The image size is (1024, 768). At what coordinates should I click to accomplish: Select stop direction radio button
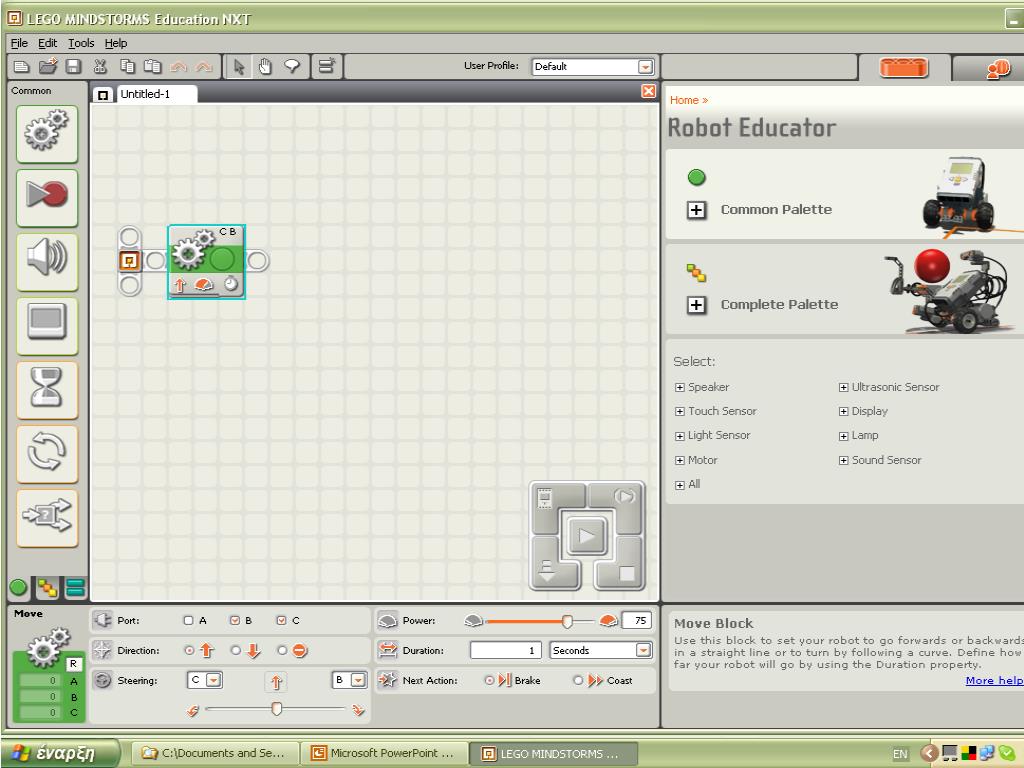pyautogui.click(x=282, y=650)
